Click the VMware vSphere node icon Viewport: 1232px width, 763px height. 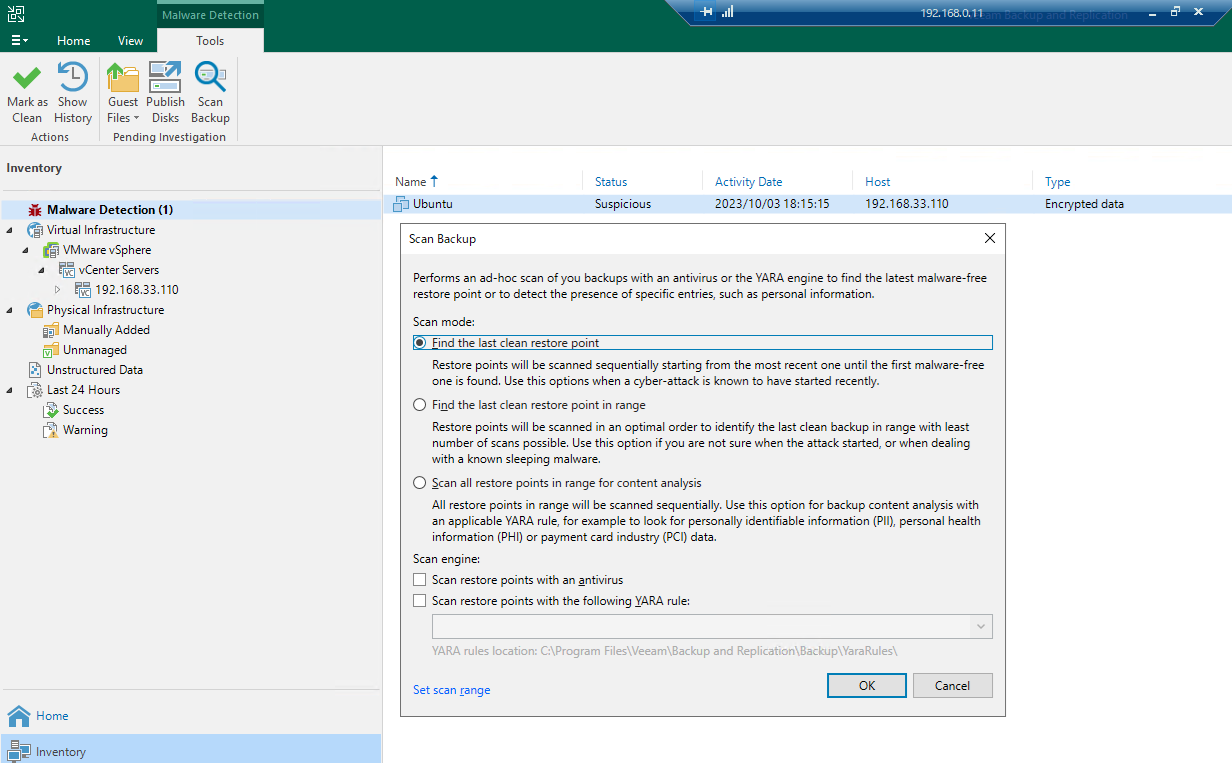click(x=51, y=250)
